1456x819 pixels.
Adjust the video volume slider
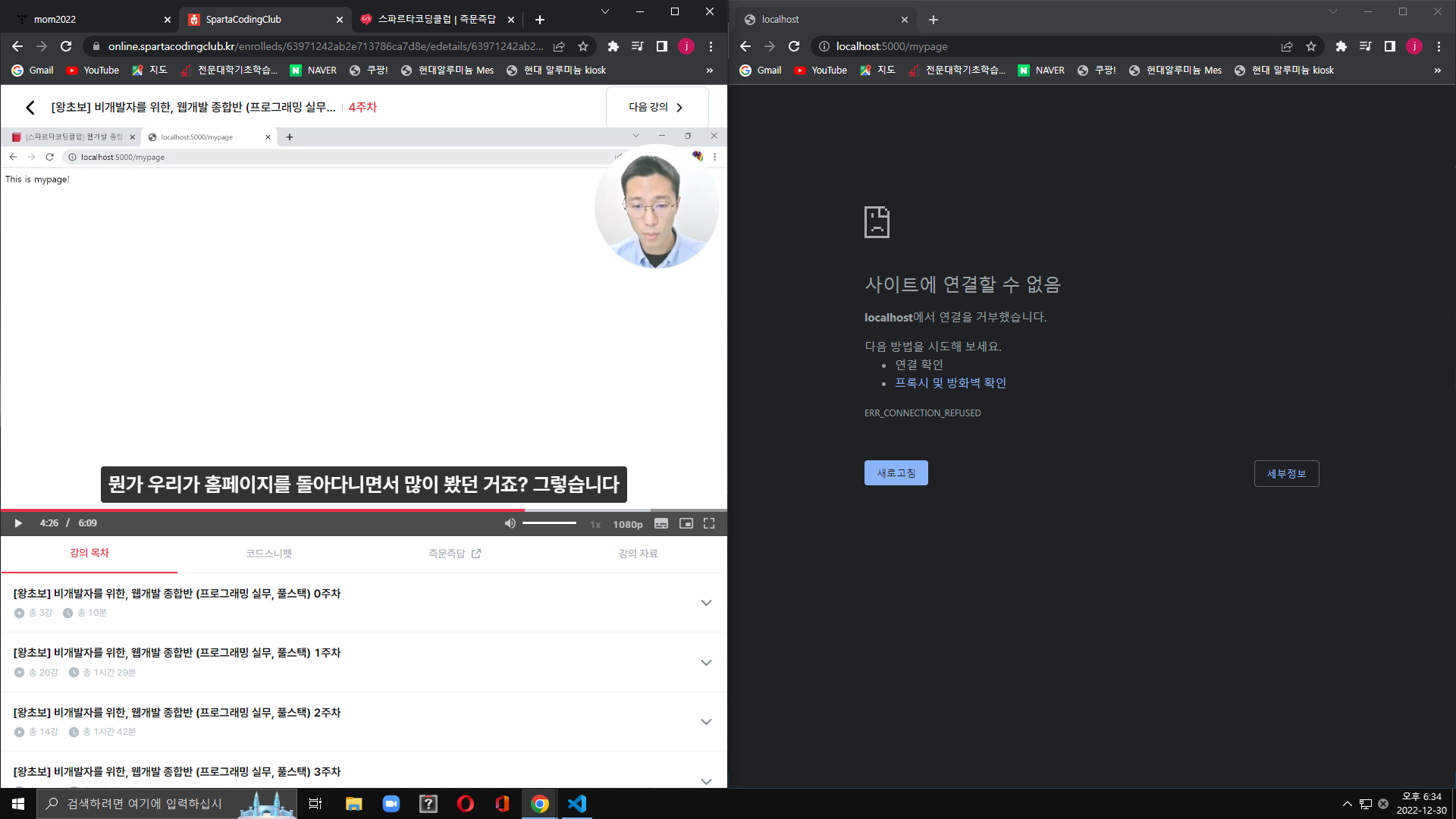pos(549,523)
